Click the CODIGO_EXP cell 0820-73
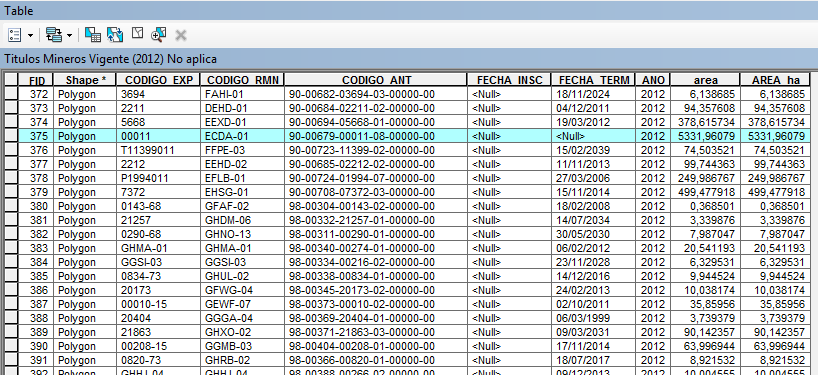Image resolution: width=818 pixels, height=375 pixels. click(159, 360)
